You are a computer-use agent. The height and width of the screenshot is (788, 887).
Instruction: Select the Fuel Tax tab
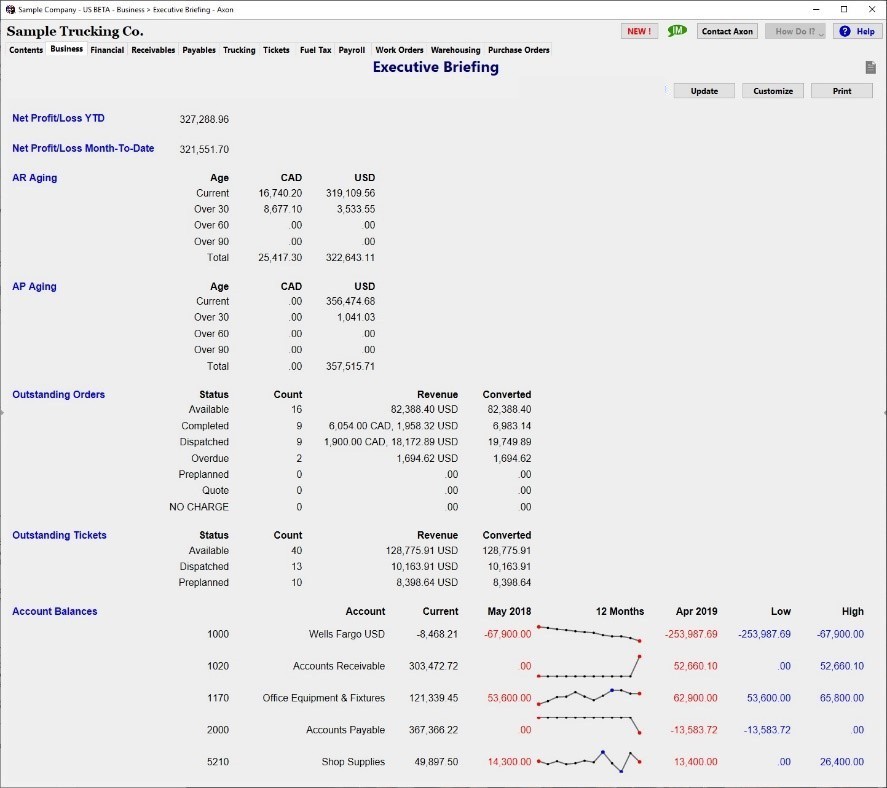click(315, 50)
